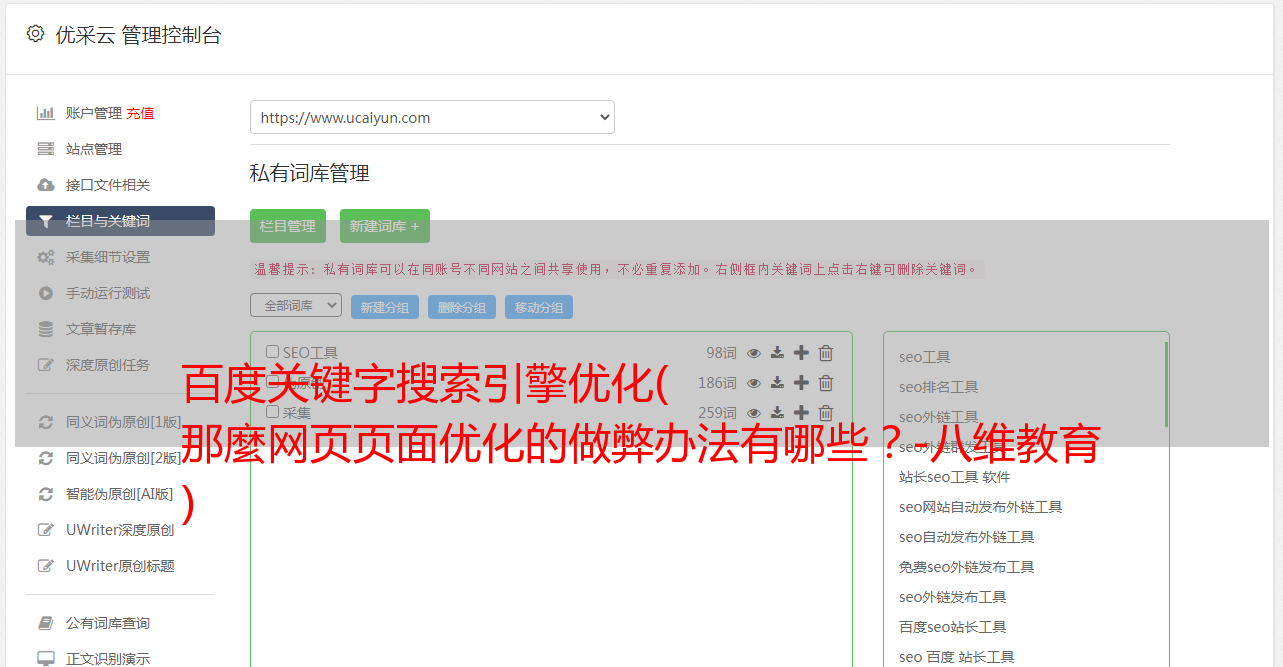Download the 采集 library
The height and width of the screenshot is (667, 1283).
point(777,412)
